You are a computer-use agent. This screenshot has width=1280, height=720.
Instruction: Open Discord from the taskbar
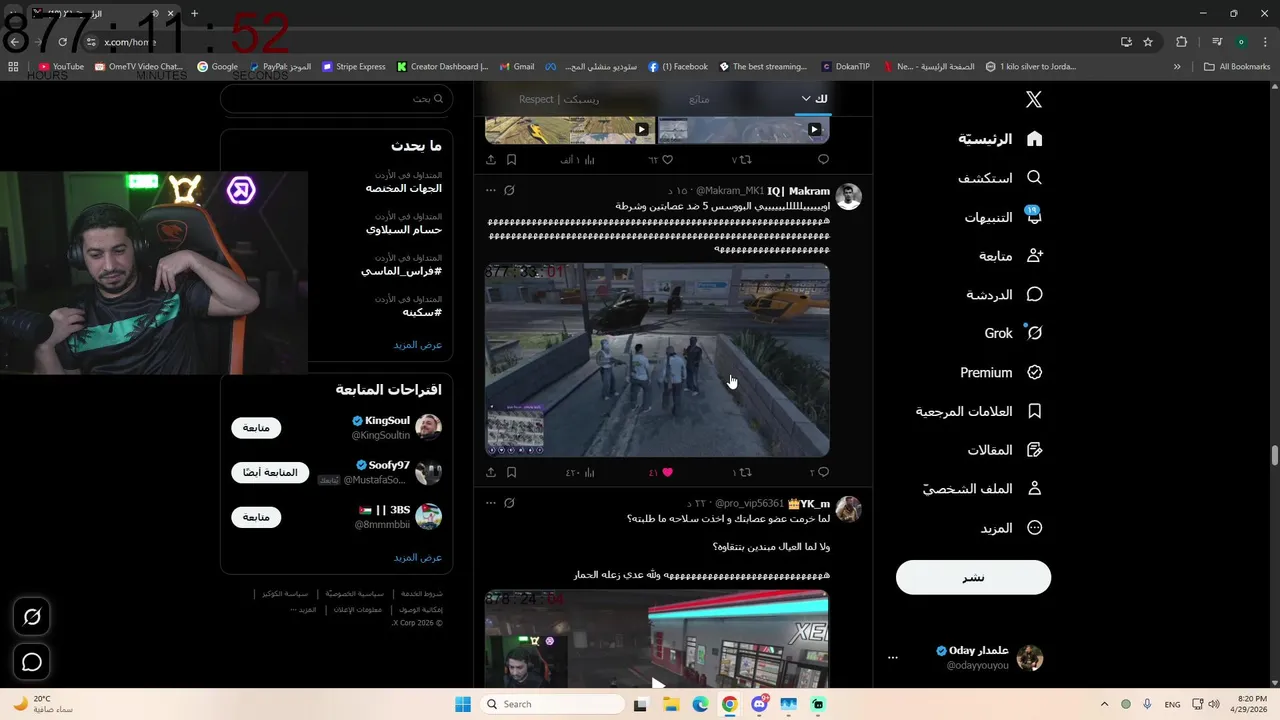point(758,704)
